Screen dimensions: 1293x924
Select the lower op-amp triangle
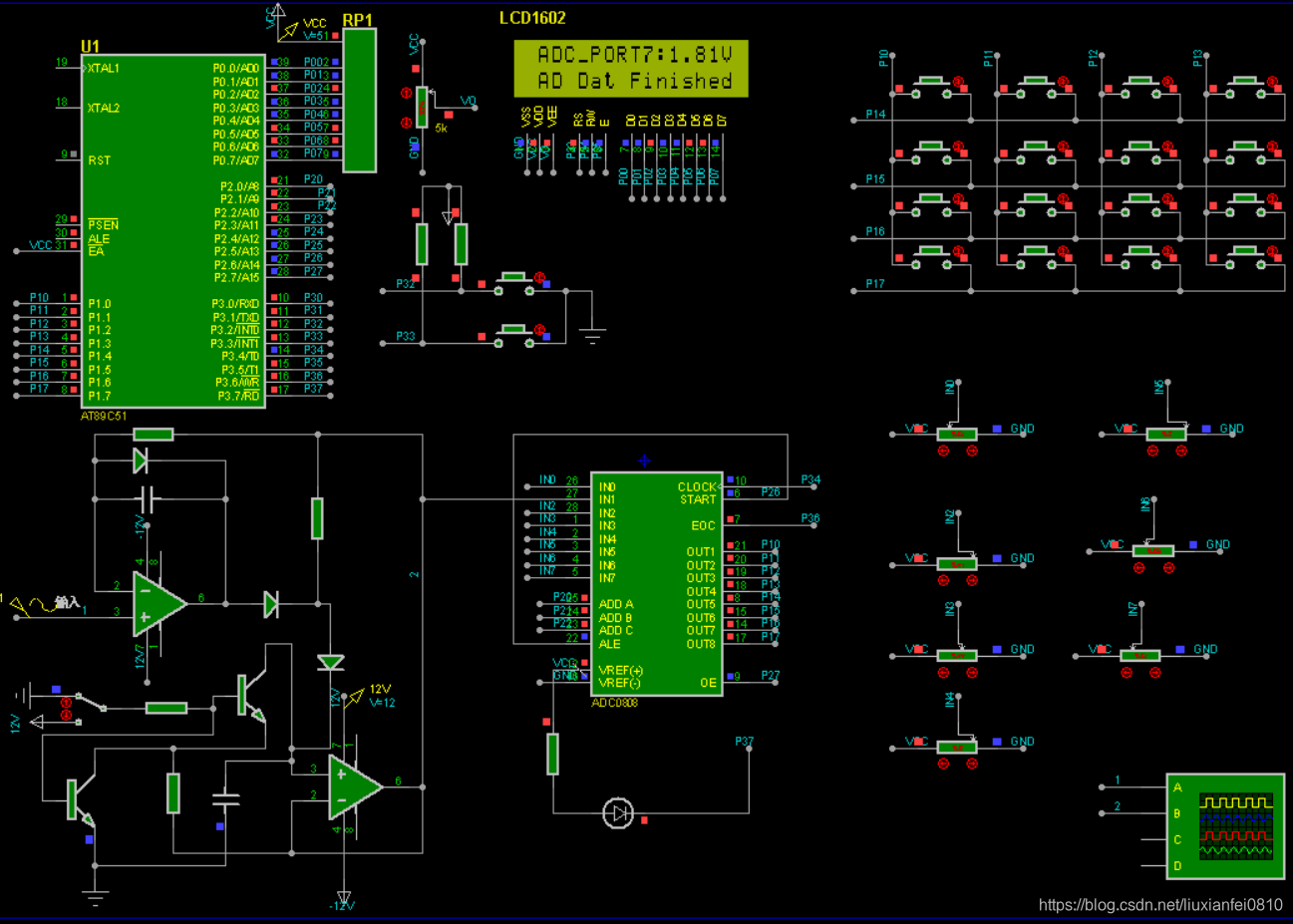pyautogui.click(x=356, y=786)
